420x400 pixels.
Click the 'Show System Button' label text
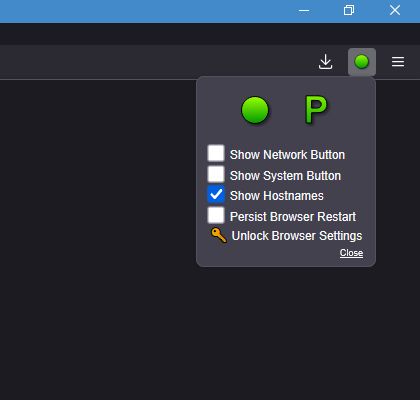coord(285,176)
